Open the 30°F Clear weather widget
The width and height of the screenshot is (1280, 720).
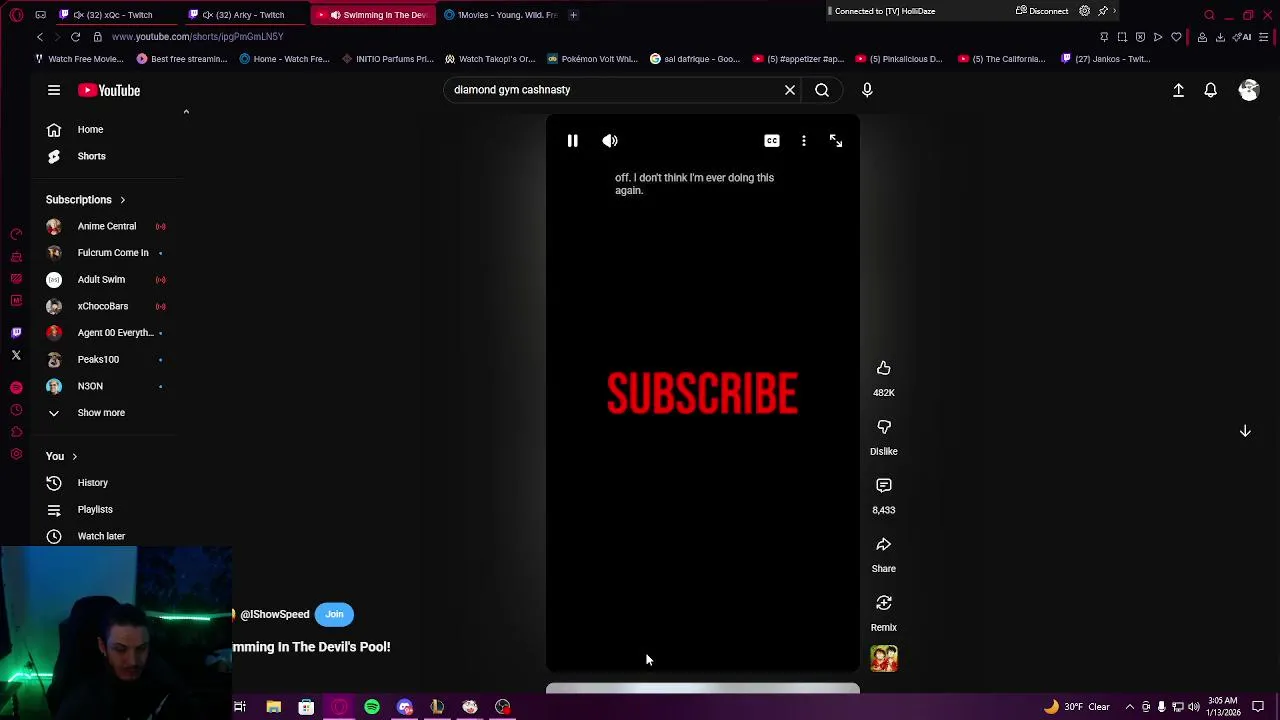point(1077,707)
